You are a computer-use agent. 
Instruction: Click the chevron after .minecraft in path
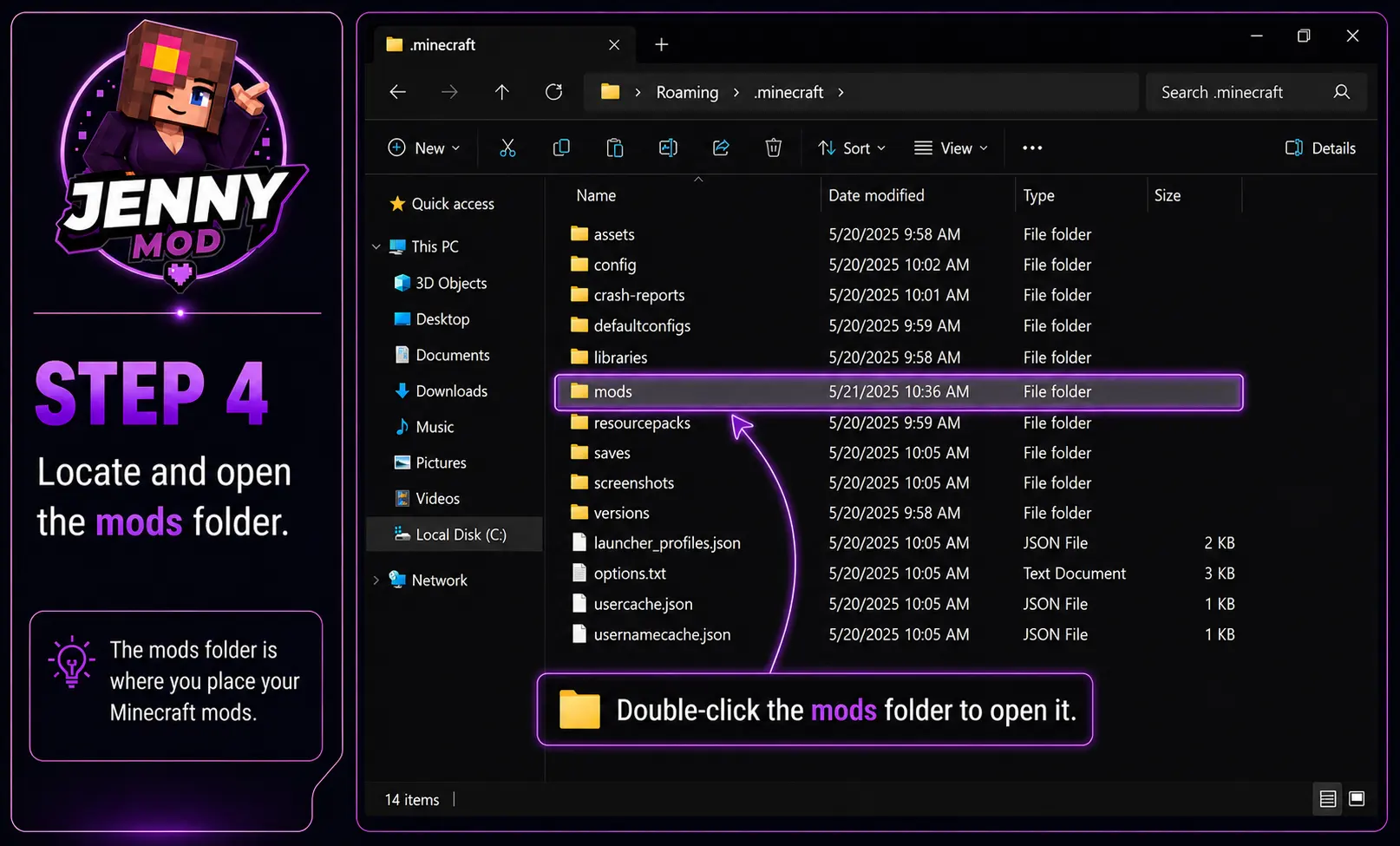click(x=841, y=92)
